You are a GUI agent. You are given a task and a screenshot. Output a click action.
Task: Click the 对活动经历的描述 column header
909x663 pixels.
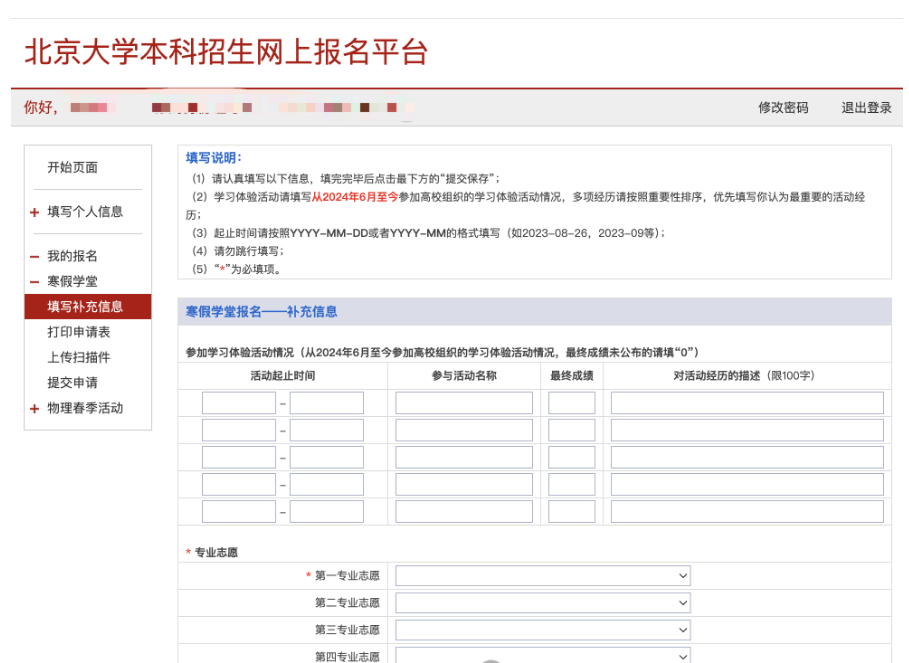pos(744,376)
